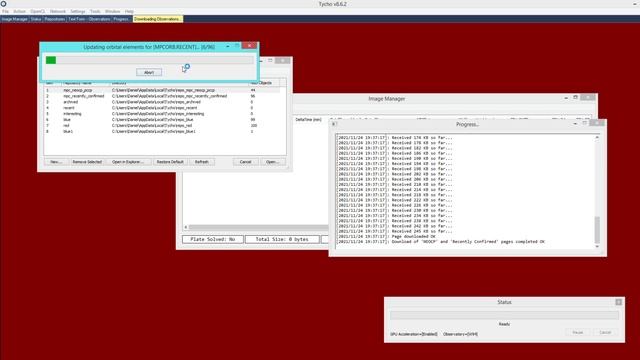Screen dimensions: 640x360
Task: Open the Action menu
Action: tap(19, 11)
